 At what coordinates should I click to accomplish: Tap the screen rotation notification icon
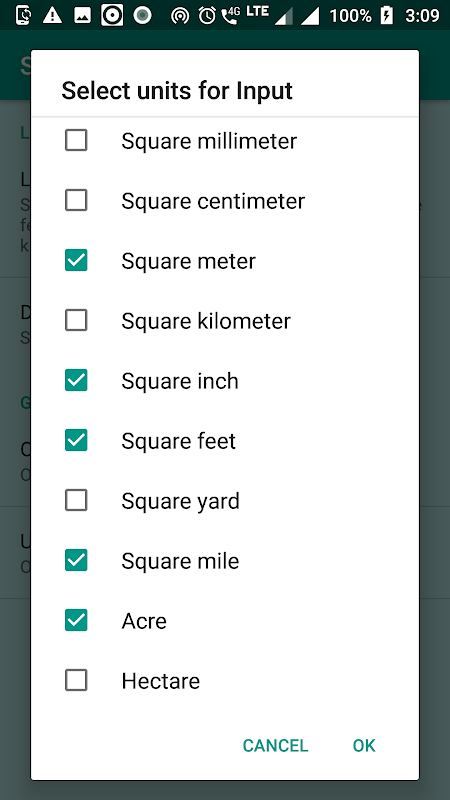(x=23, y=15)
